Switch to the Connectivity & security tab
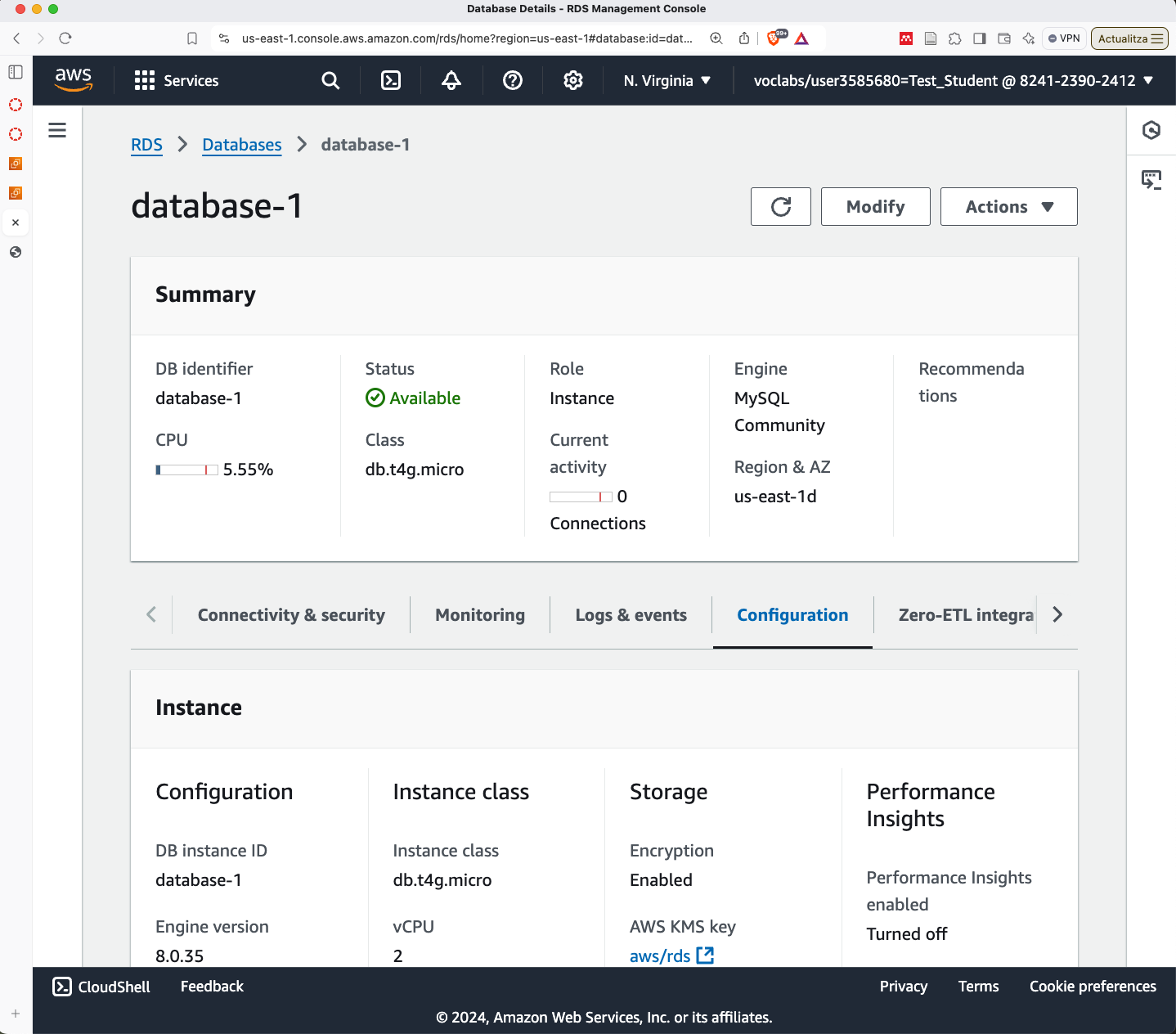1176x1034 pixels. [x=291, y=615]
